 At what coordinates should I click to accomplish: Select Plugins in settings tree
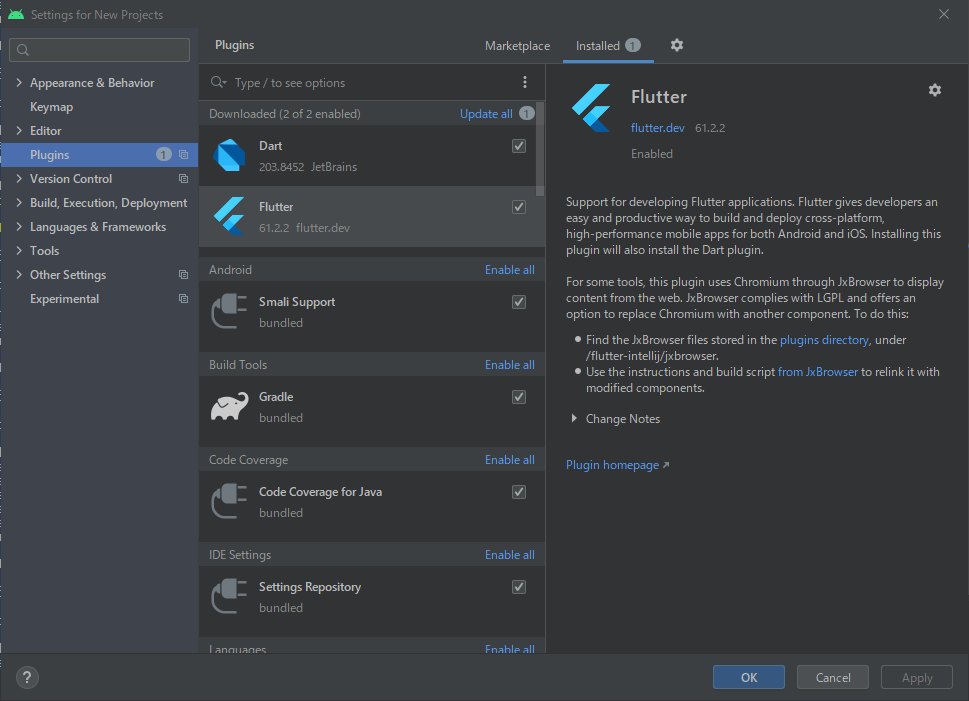coord(99,155)
